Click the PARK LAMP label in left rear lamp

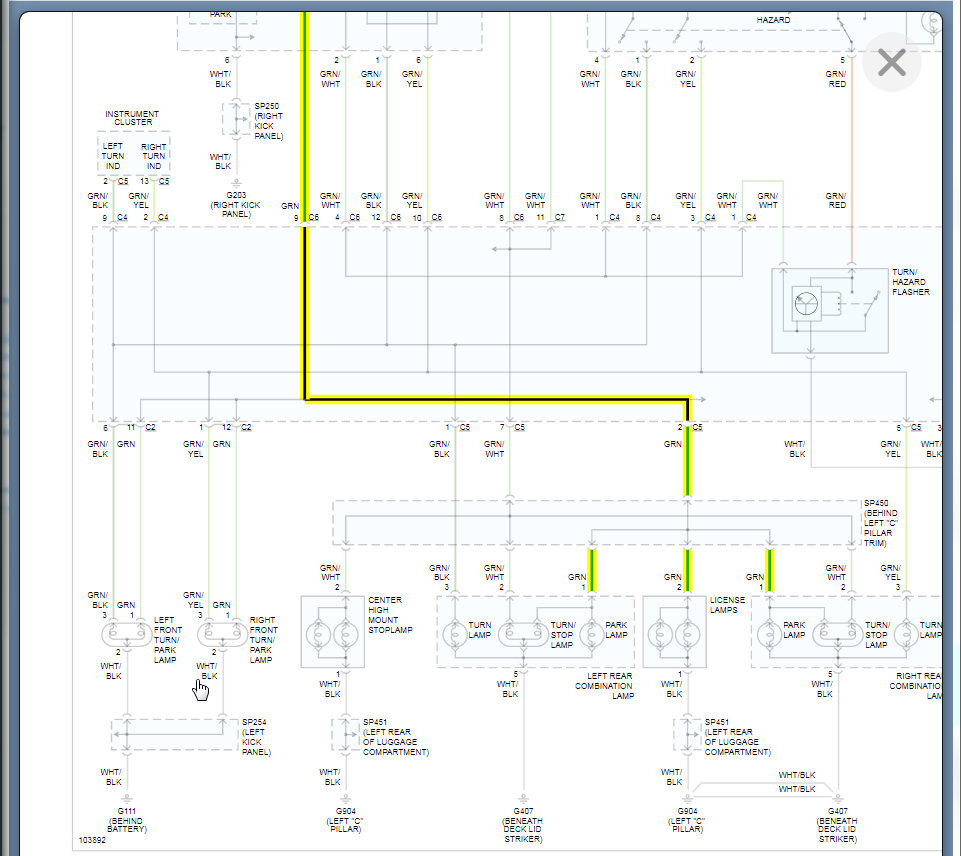pyautogui.click(x=616, y=630)
